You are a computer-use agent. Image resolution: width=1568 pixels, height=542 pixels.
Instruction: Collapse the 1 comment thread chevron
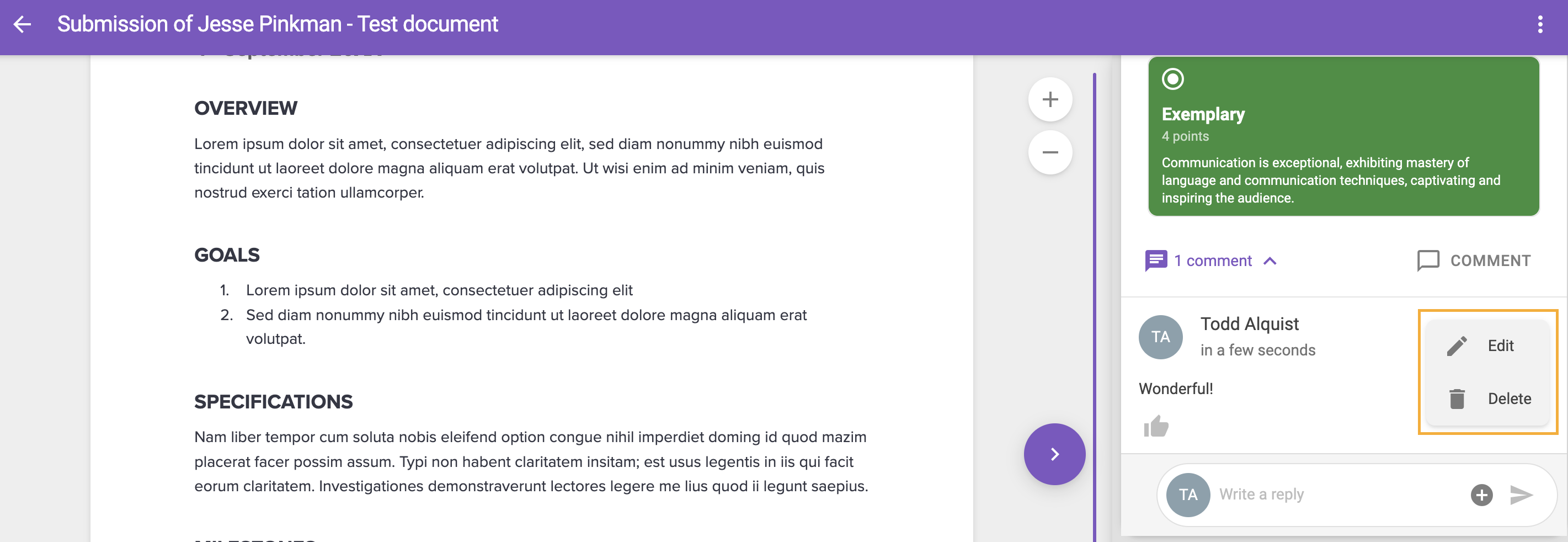coord(1270,261)
